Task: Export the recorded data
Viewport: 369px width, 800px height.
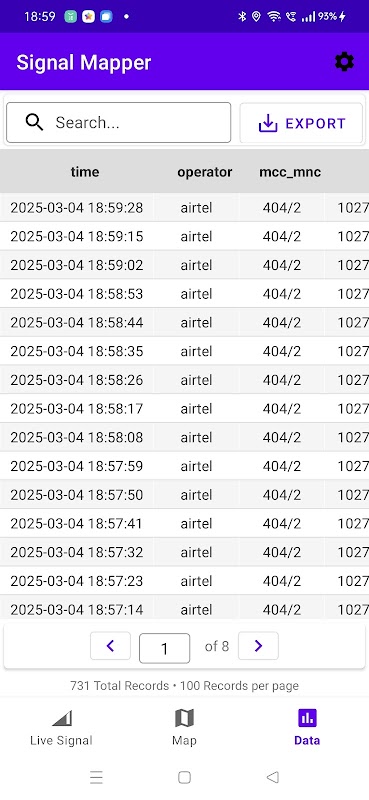Action: [301, 123]
